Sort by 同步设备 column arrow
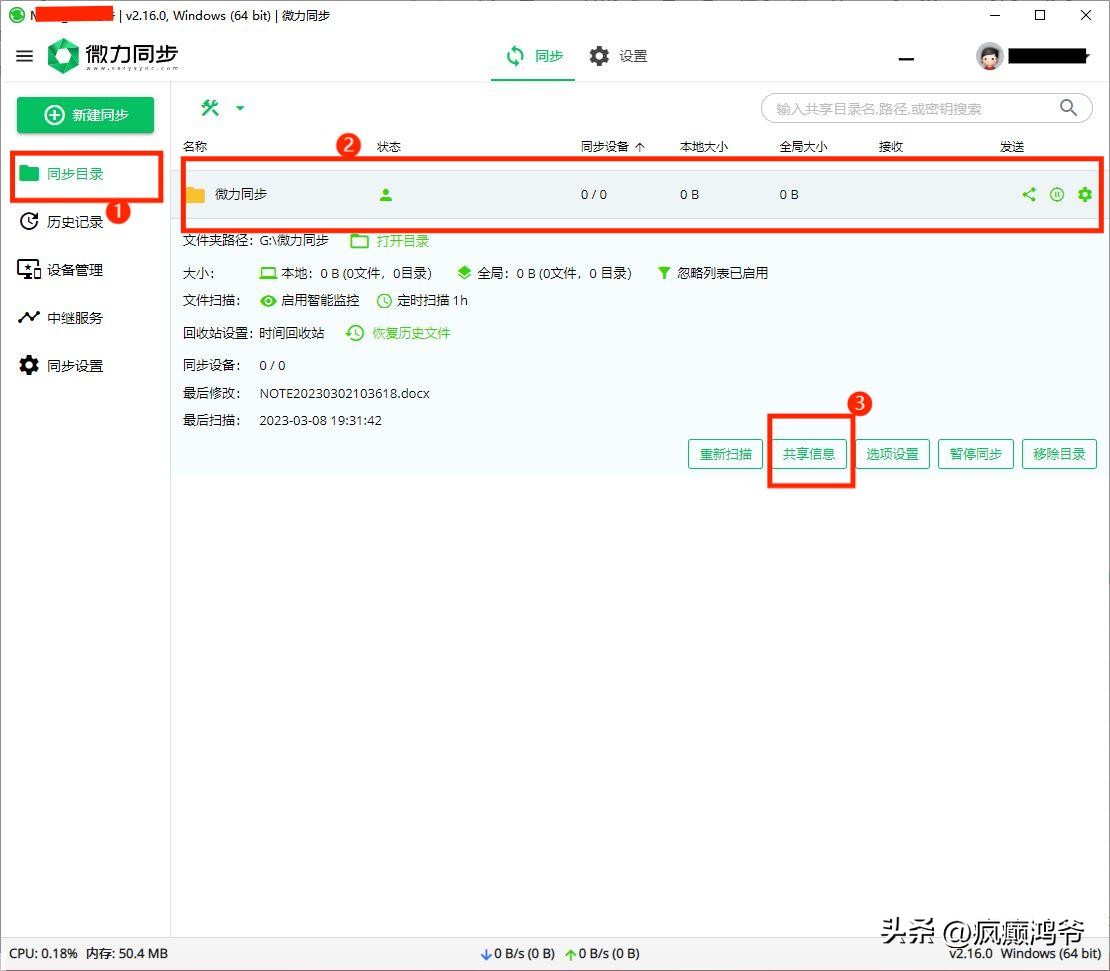Screen dimensions: 1110x971 pos(637,146)
